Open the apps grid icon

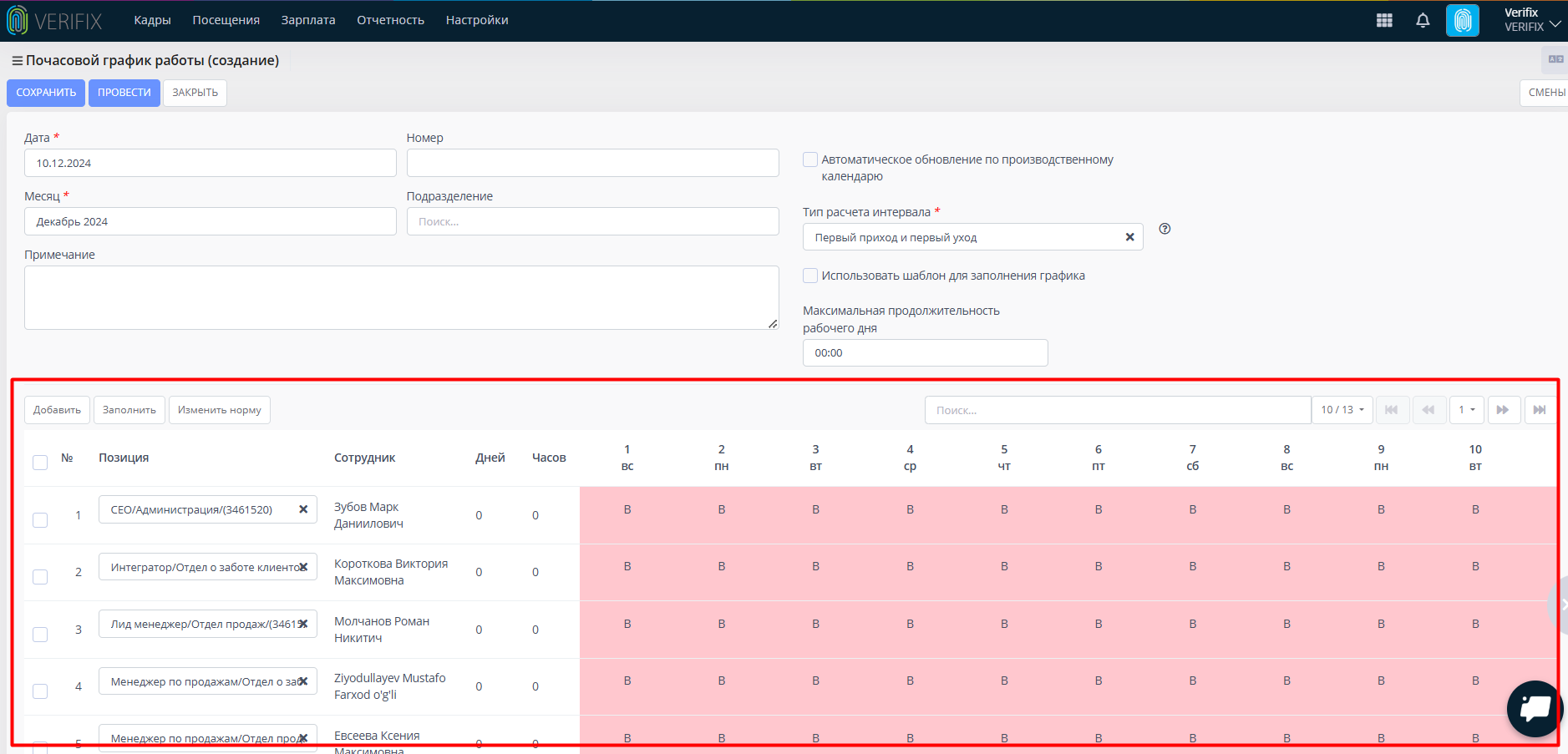click(1384, 21)
